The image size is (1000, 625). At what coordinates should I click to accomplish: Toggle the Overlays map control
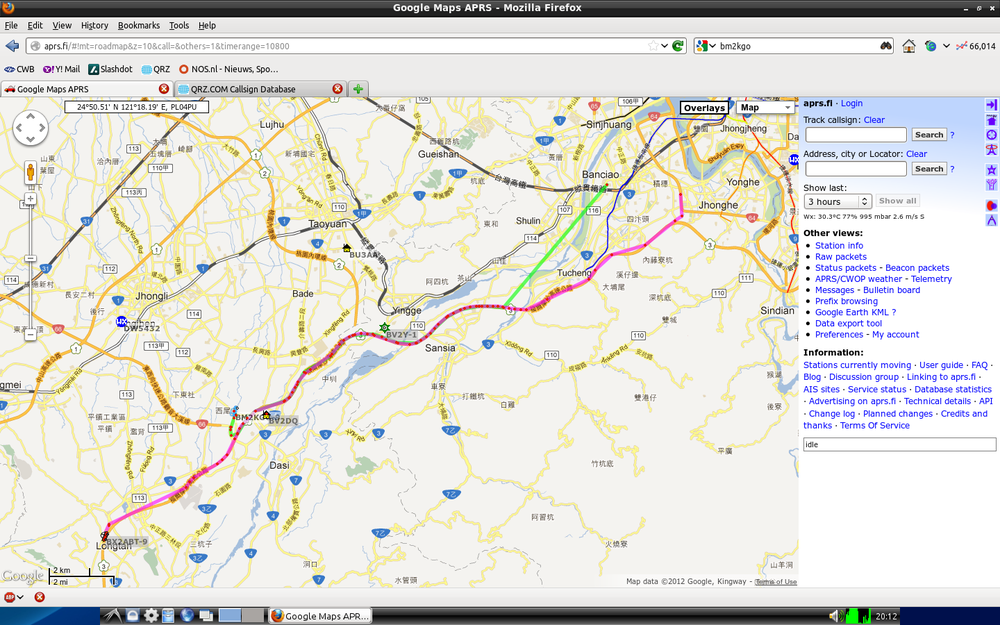[704, 108]
